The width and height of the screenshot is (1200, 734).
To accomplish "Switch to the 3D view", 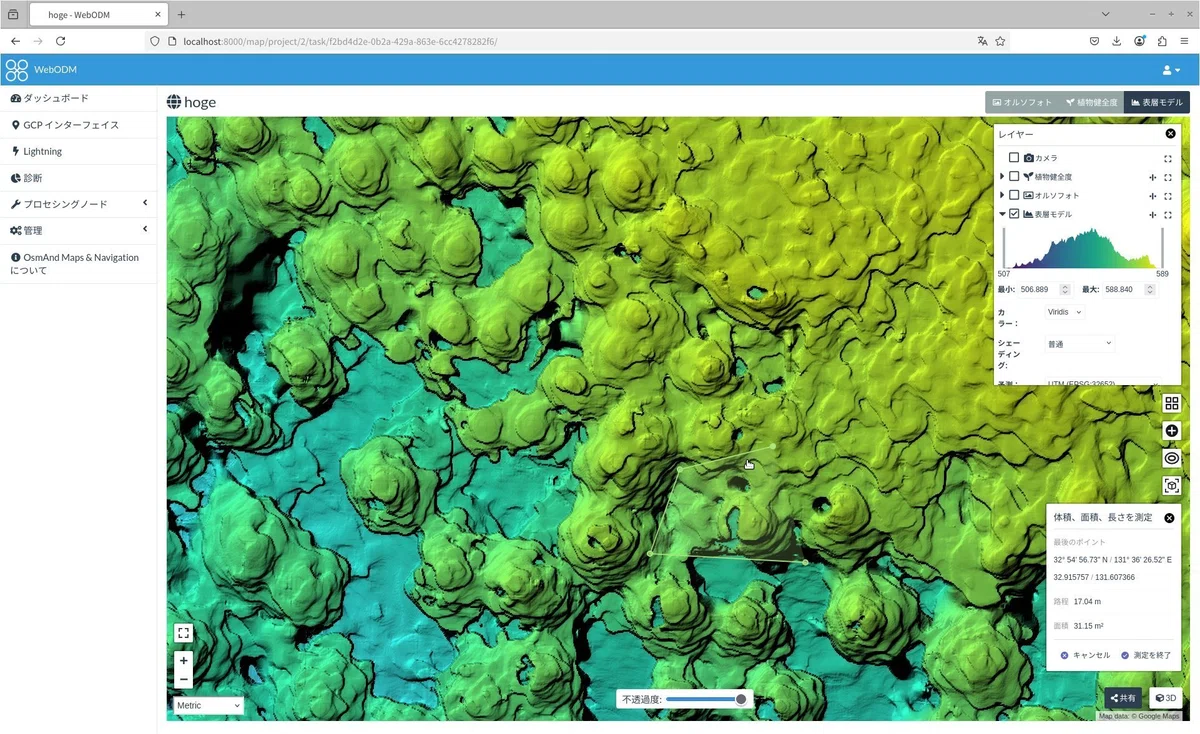I will (1165, 698).
